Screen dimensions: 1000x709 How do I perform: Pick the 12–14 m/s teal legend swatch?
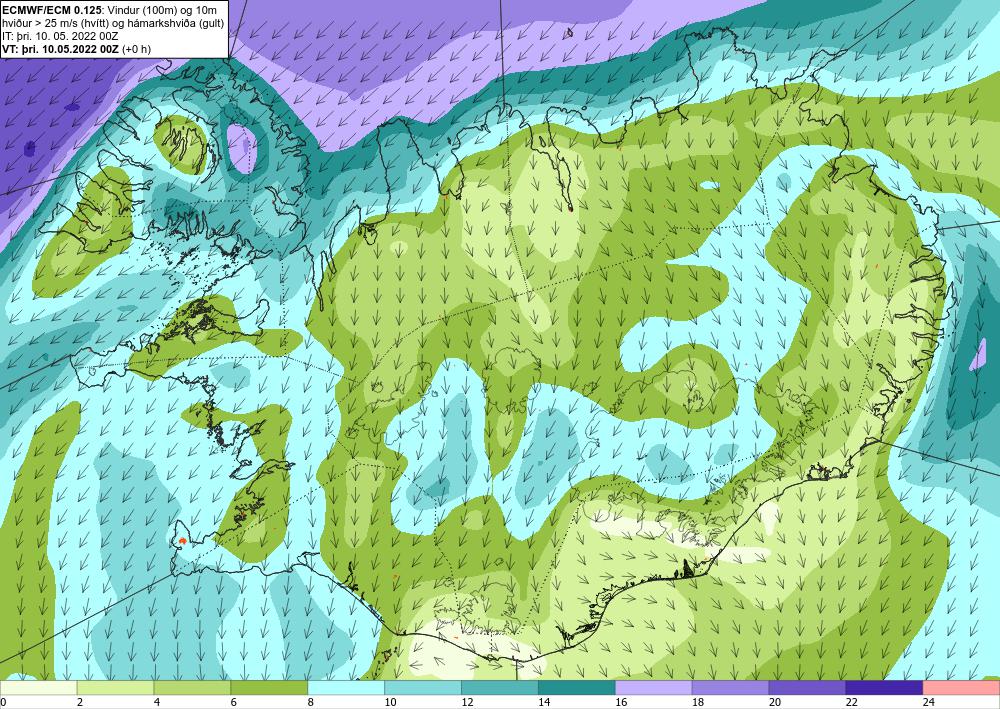(x=500, y=688)
